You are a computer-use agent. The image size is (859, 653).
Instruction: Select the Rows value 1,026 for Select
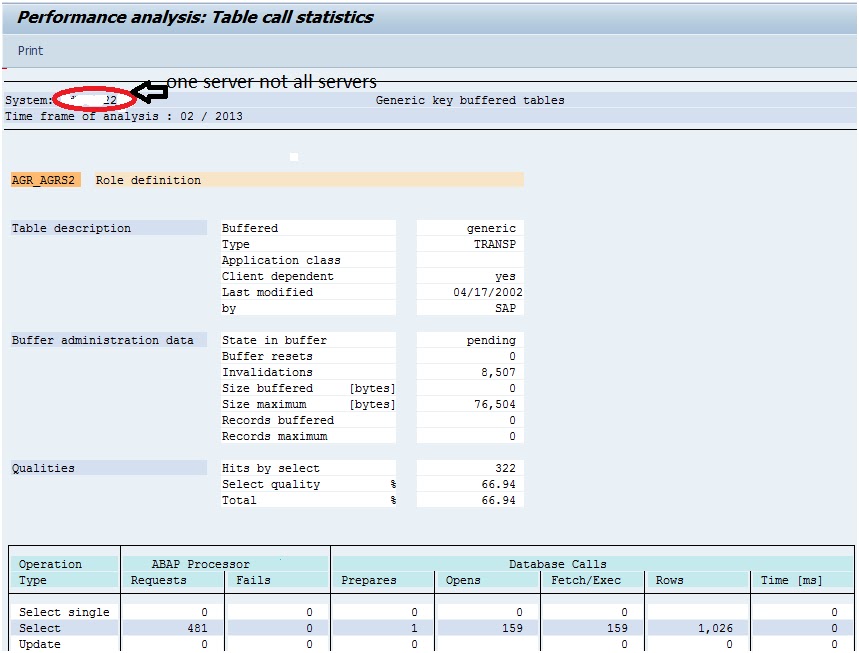[x=718, y=627]
